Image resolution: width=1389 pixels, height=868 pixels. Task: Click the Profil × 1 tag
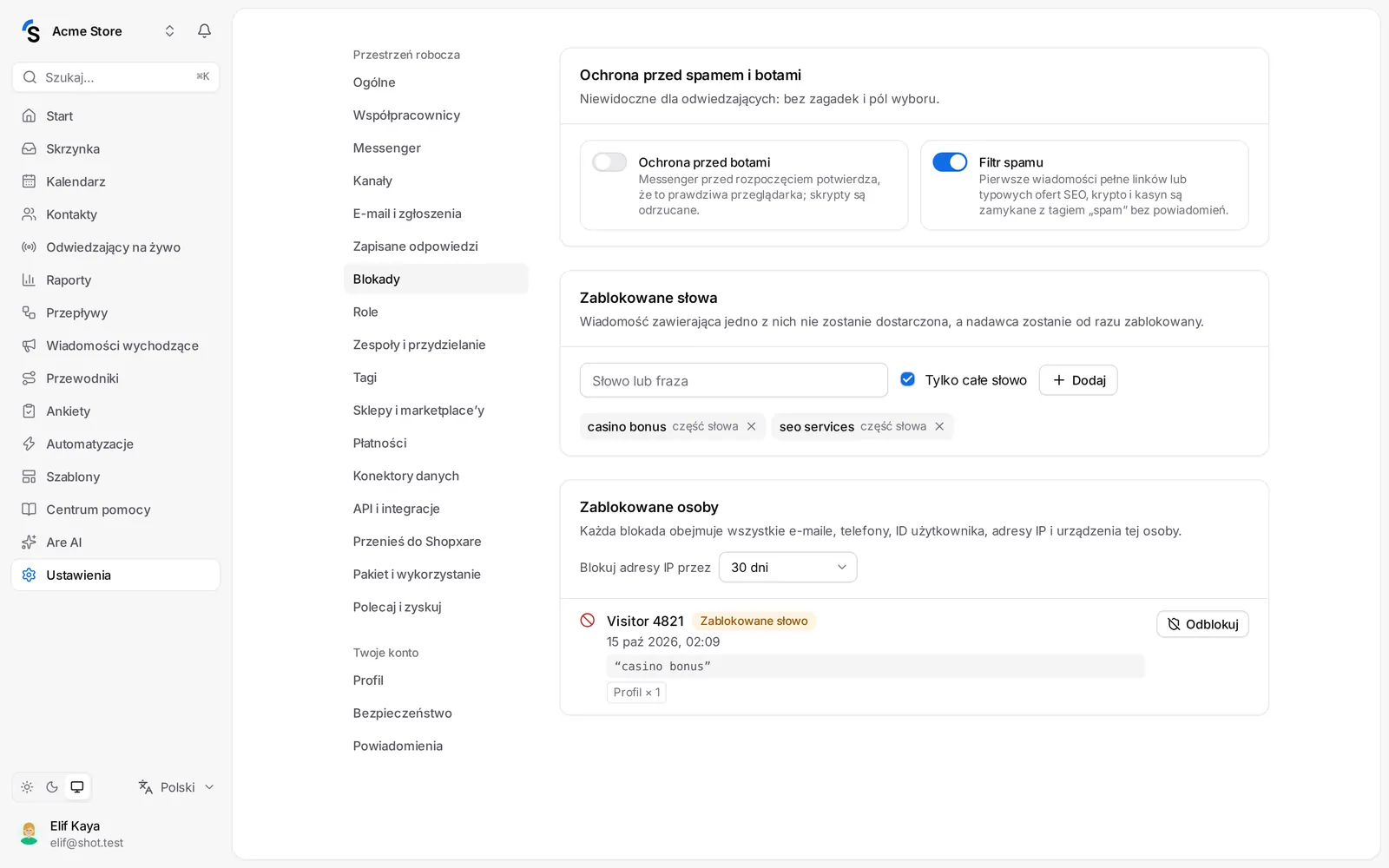click(636, 693)
